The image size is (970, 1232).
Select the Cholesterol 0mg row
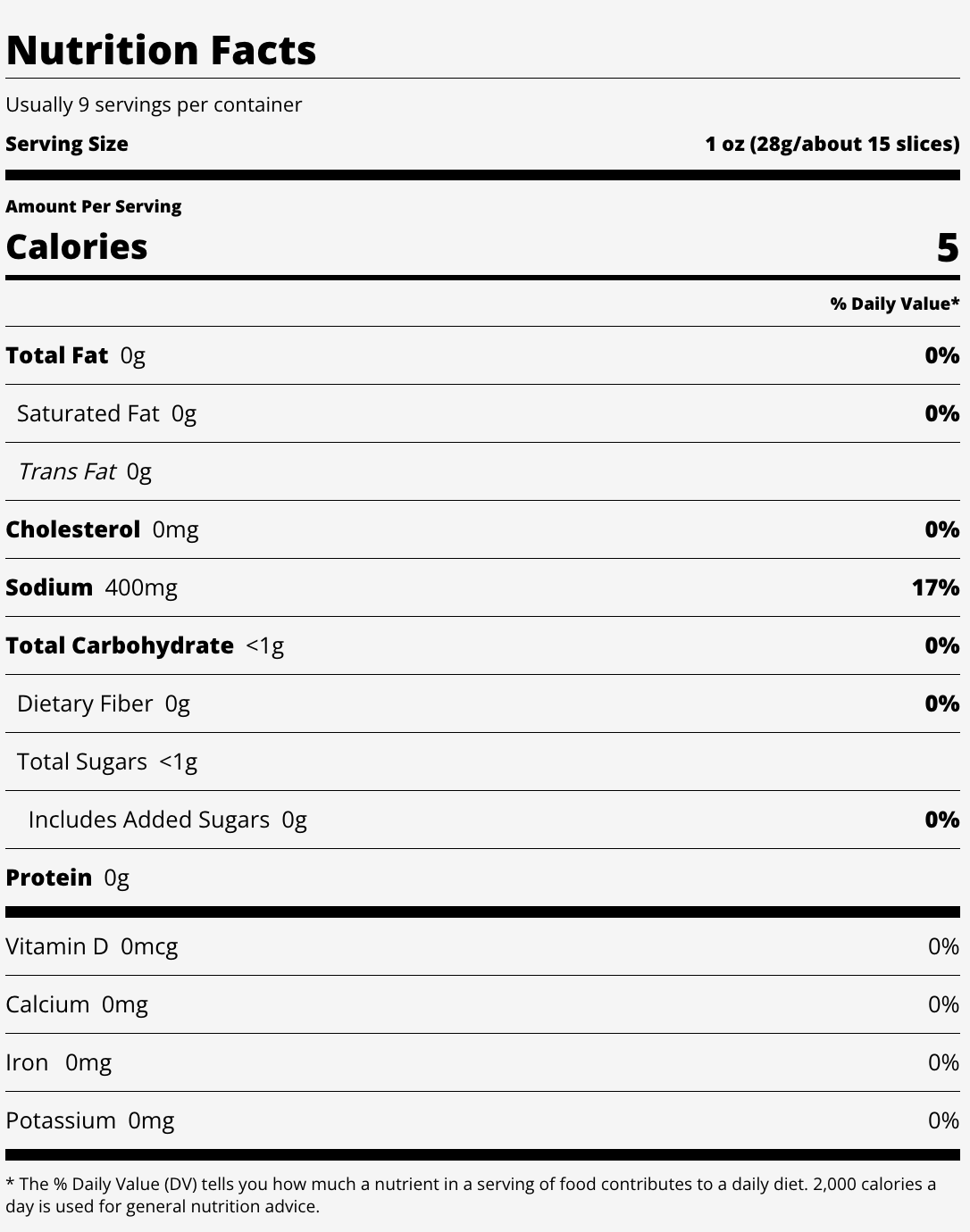(x=482, y=529)
